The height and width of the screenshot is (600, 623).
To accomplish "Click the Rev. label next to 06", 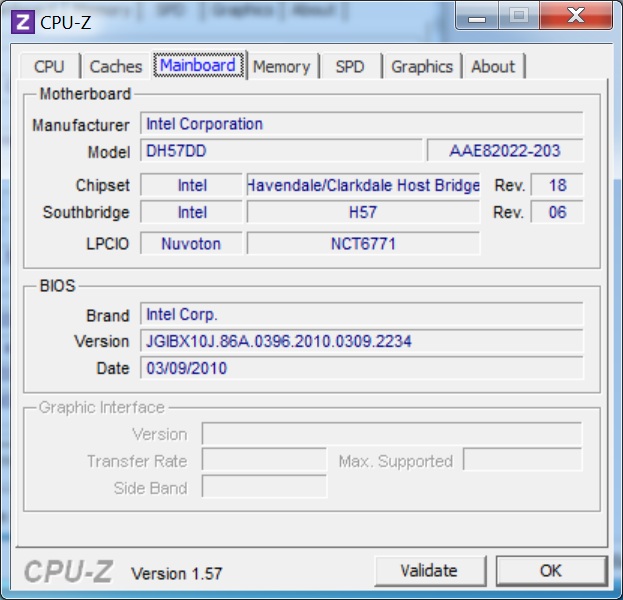I will click(509, 213).
